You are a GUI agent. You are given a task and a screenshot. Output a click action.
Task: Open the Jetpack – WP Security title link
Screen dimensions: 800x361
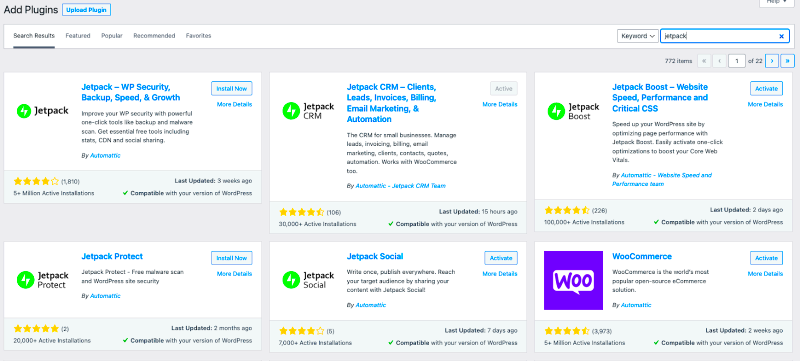pos(131,92)
